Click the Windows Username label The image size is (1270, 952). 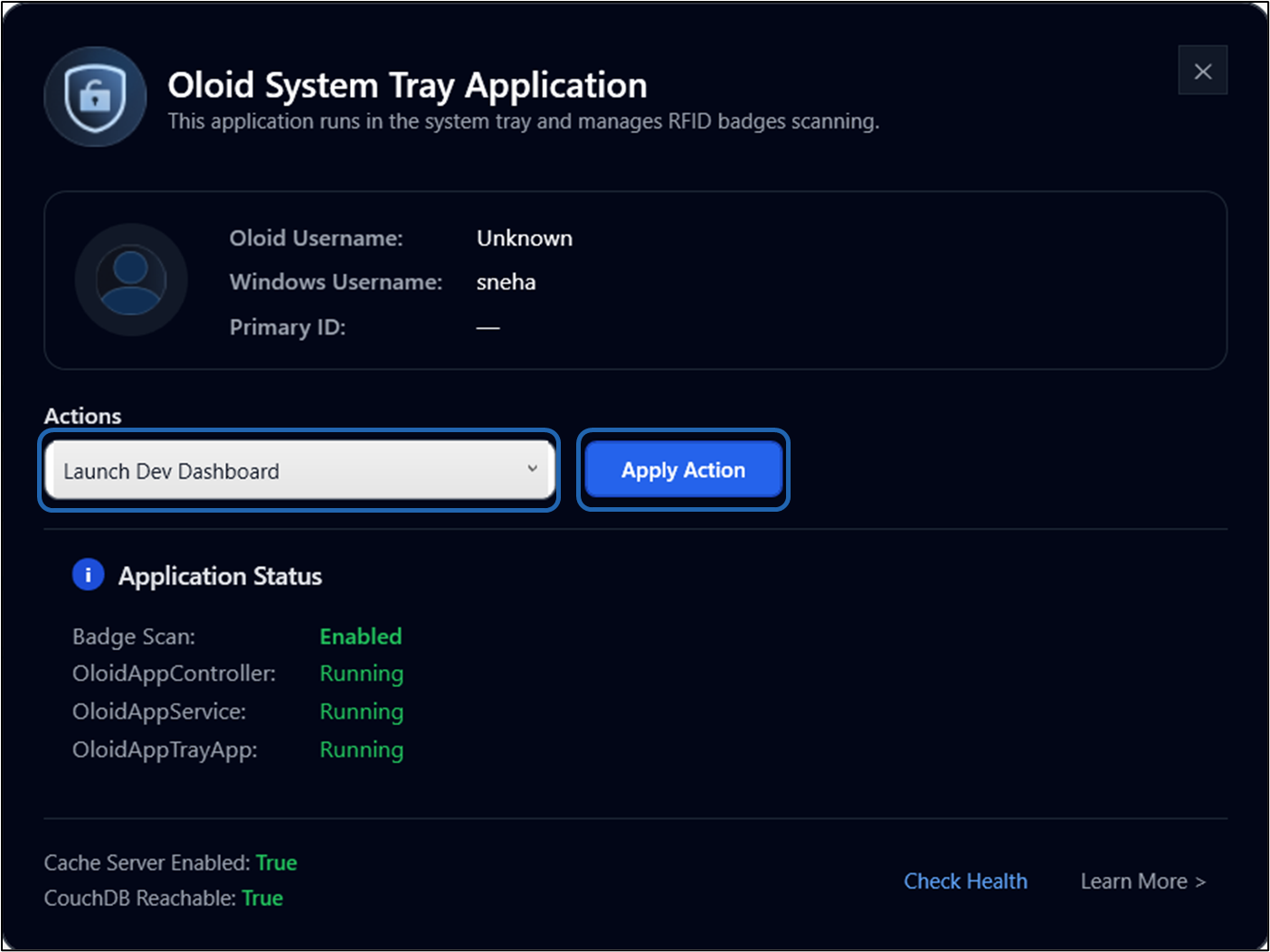(336, 282)
